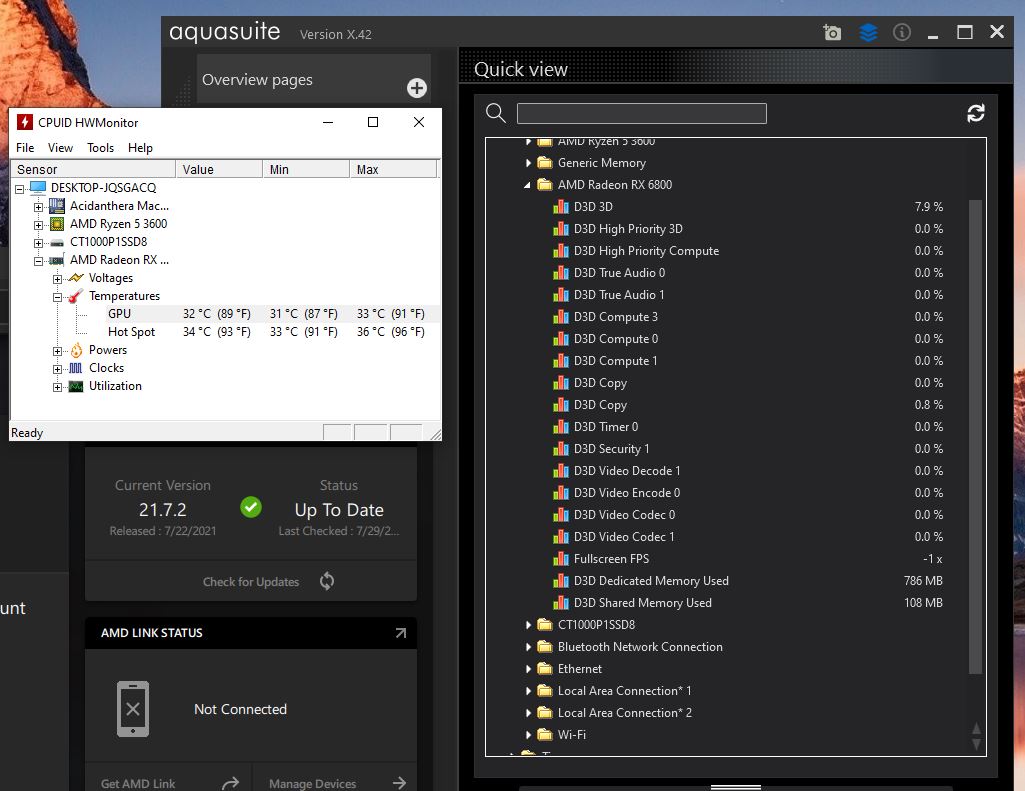Open the aquasuite layers stack icon
This screenshot has height=791, width=1025.
click(x=868, y=32)
